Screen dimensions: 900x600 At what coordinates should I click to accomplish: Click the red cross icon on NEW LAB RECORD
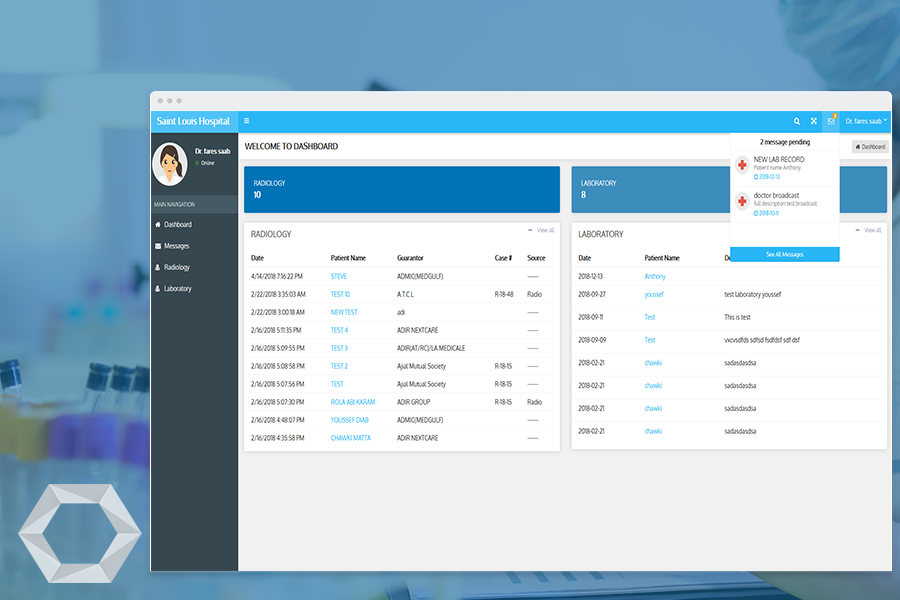(741, 165)
